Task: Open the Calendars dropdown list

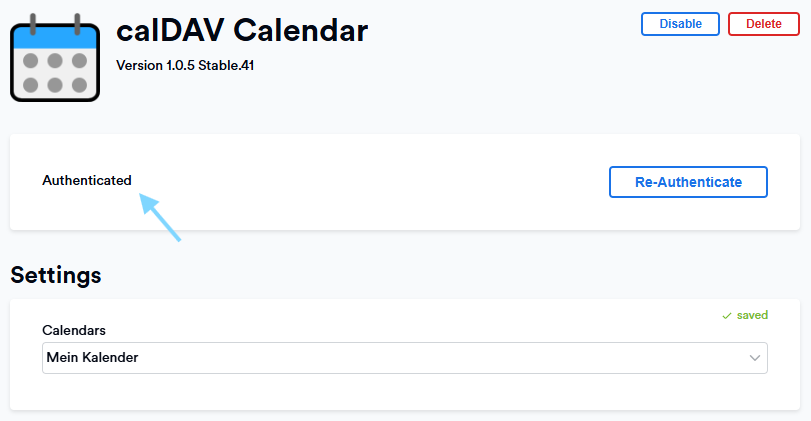Action: click(404, 358)
